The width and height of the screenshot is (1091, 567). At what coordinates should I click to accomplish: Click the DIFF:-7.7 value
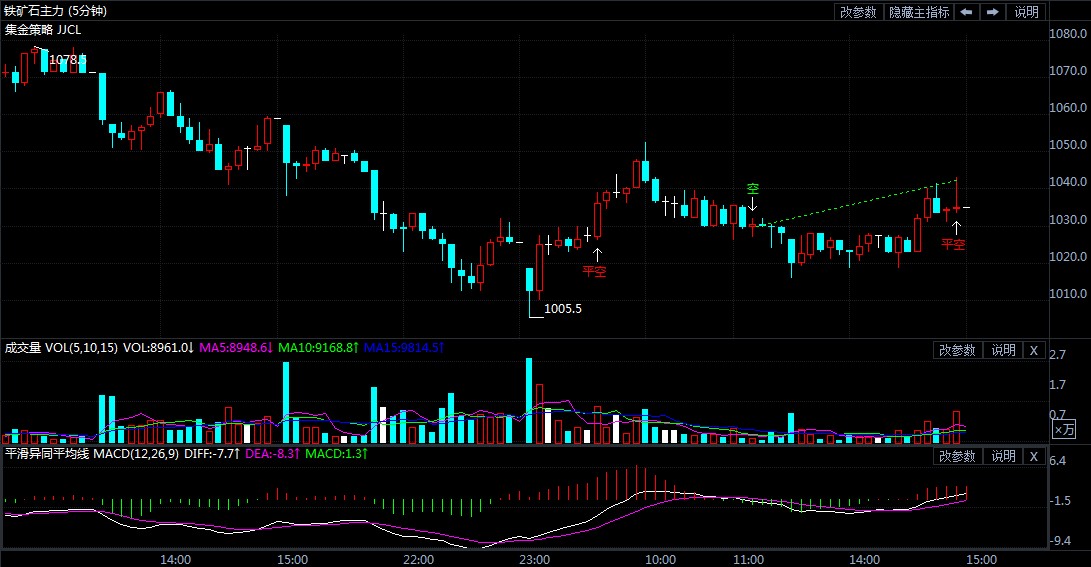click(212, 454)
